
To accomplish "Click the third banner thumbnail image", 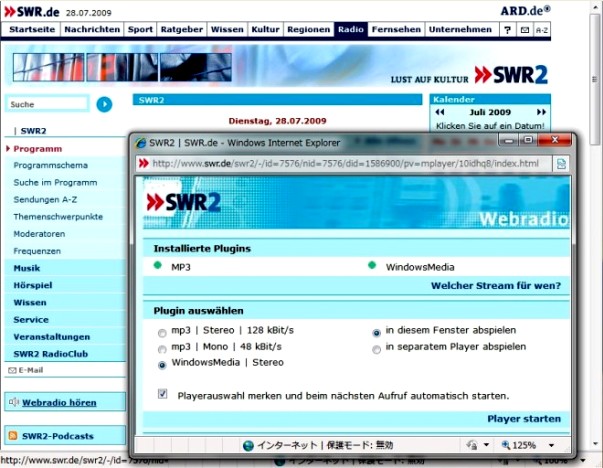I will tap(196, 67).
